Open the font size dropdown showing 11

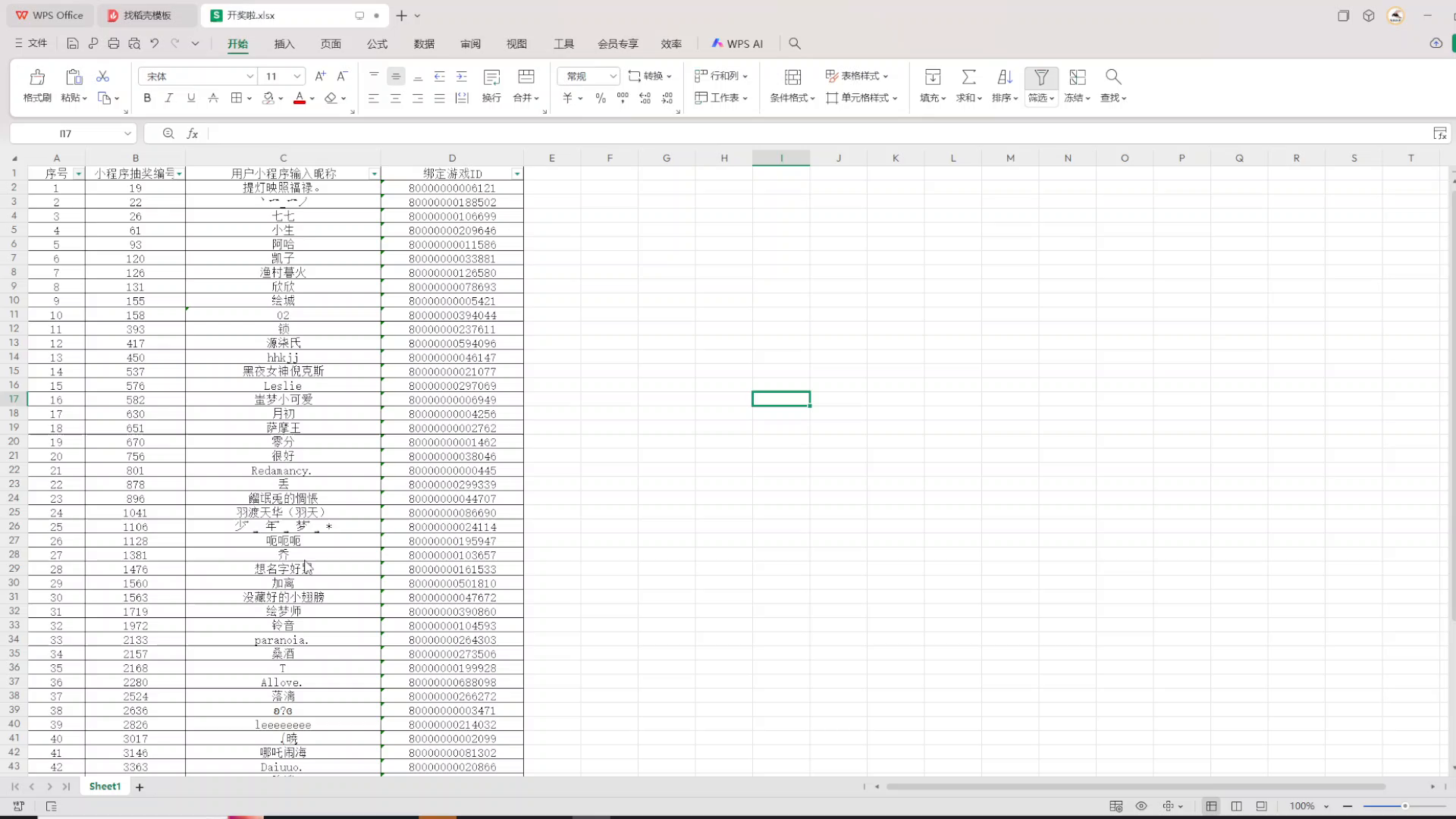coord(297,77)
